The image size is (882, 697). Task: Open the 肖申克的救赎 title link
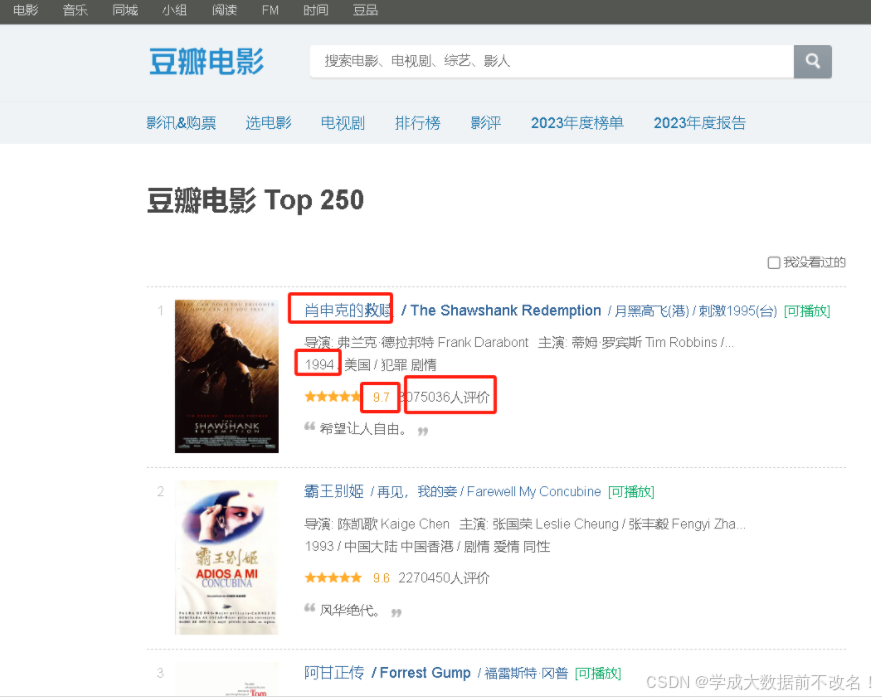[x=347, y=311]
